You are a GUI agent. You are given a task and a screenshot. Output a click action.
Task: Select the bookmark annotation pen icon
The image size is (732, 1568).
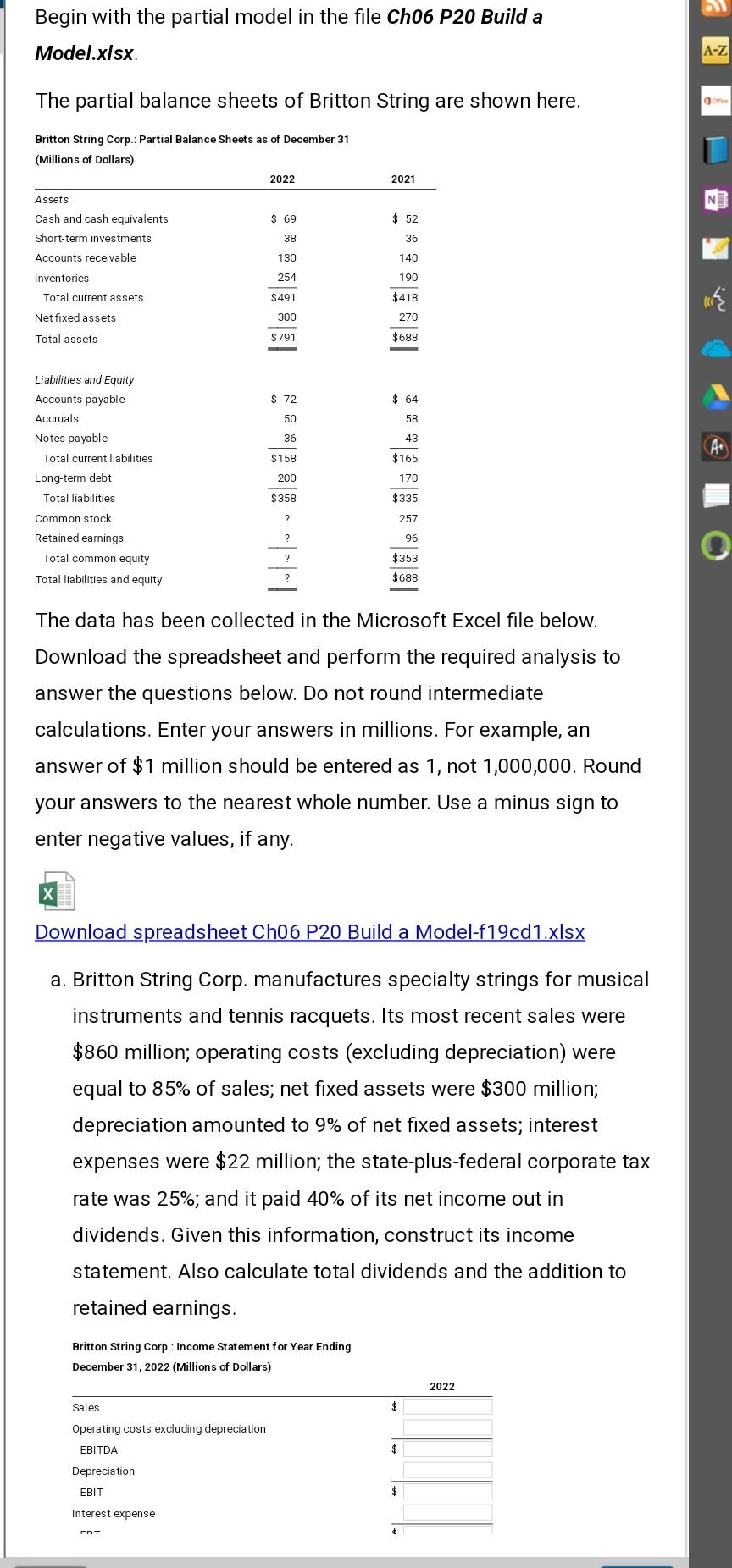716,249
